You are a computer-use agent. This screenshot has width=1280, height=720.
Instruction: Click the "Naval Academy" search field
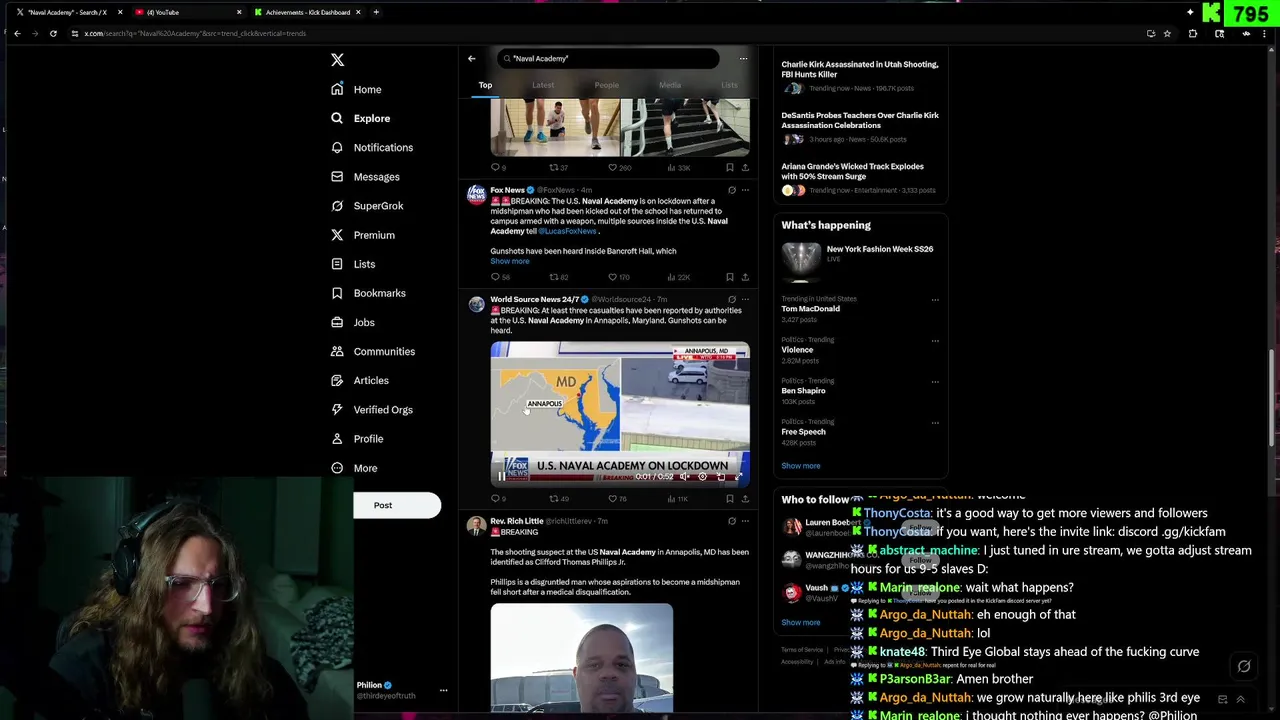[x=608, y=58]
